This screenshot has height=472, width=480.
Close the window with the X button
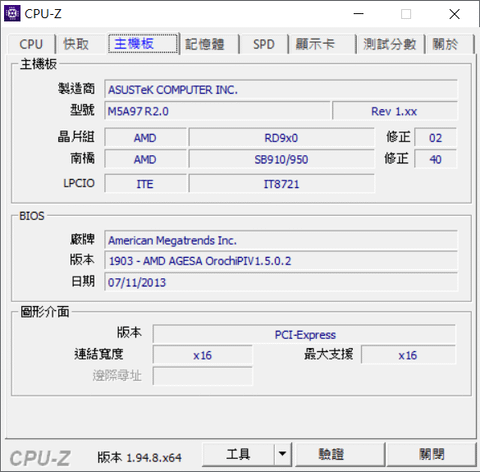[x=454, y=14]
